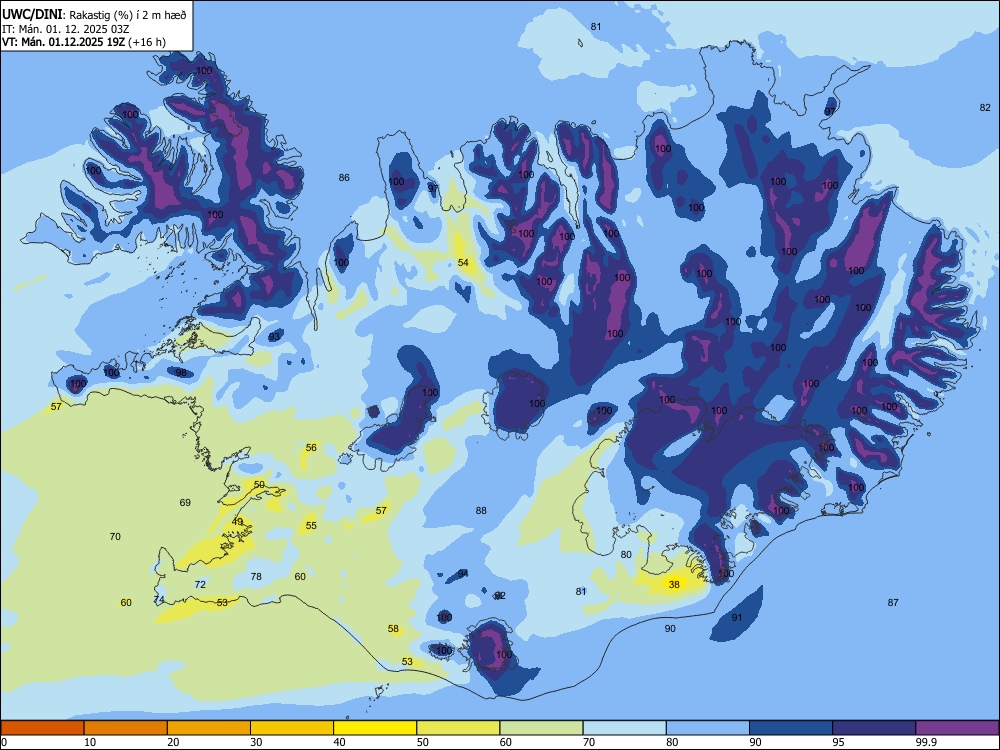This screenshot has height=750, width=1000.
Task: Choose the yellow-green 50–60 legend swatch
Action: tap(458, 728)
